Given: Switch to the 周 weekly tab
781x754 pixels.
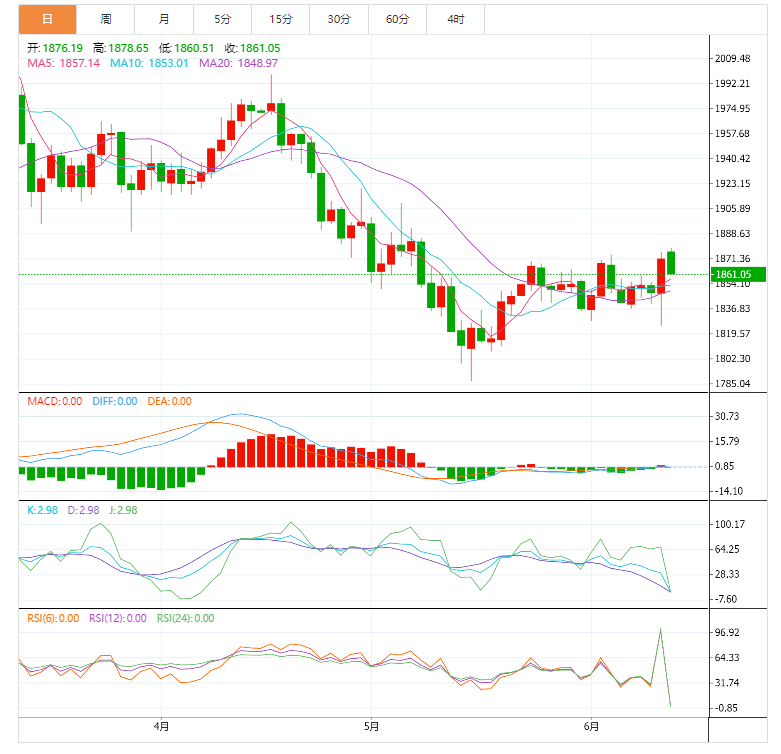Looking at the screenshot, I should tap(106, 19).
